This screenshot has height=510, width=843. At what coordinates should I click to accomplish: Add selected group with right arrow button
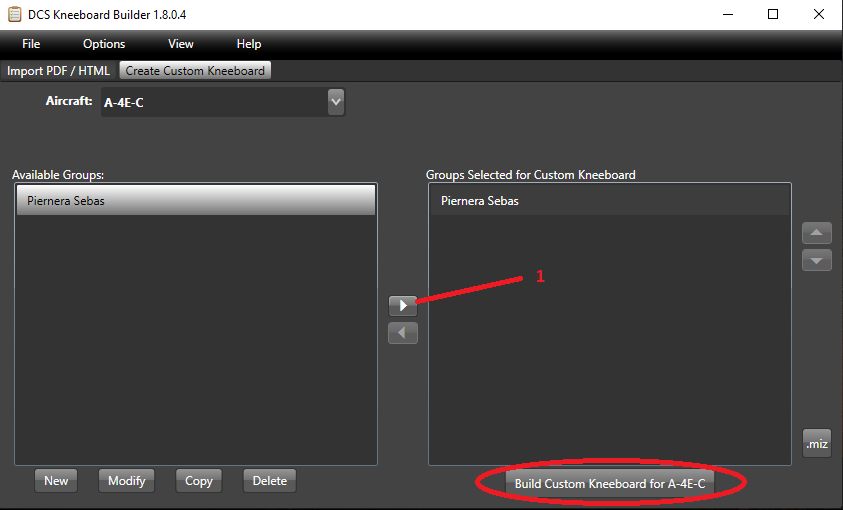pyautogui.click(x=403, y=306)
